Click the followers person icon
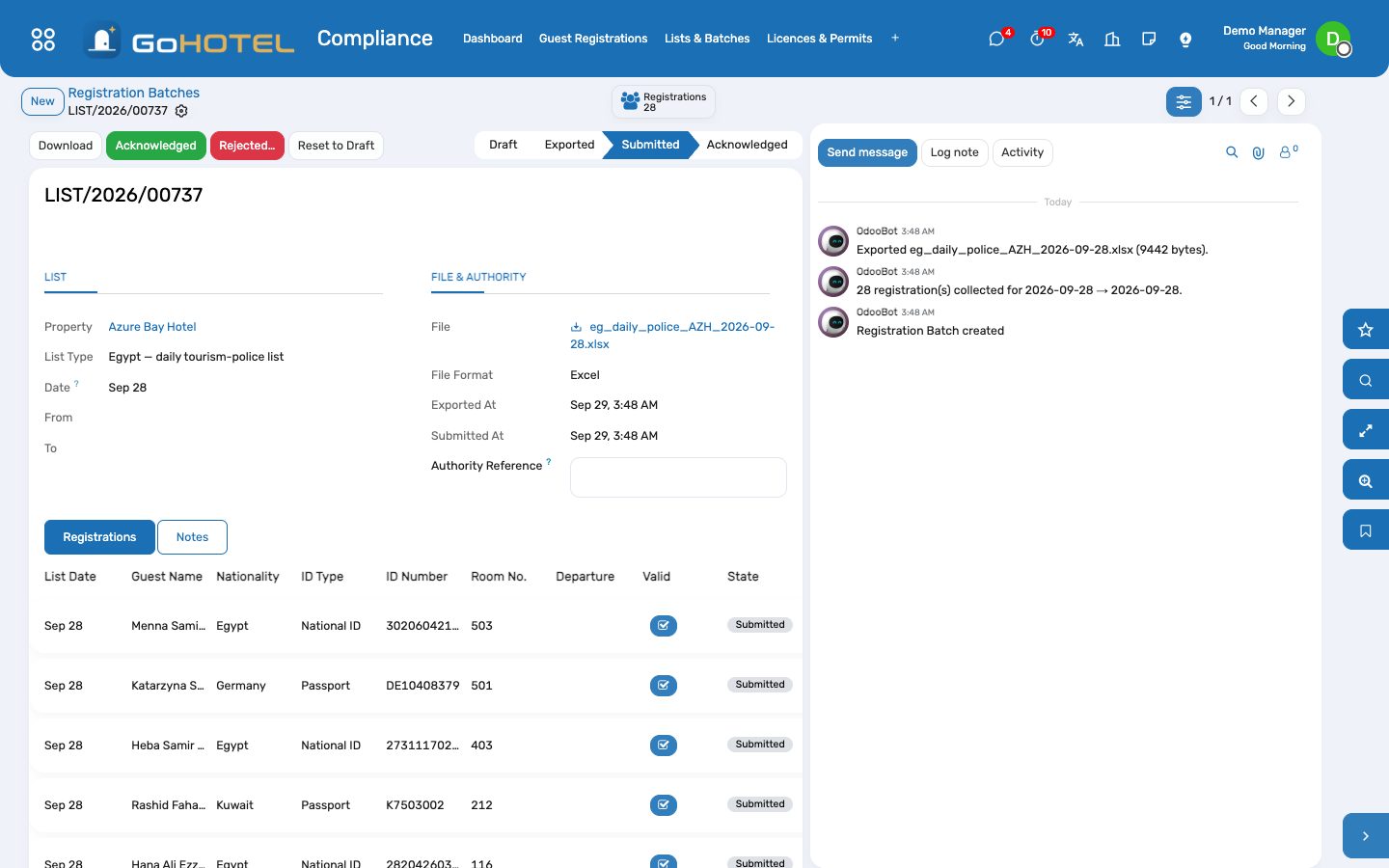Viewport: 1389px width, 868px height. (x=1288, y=152)
